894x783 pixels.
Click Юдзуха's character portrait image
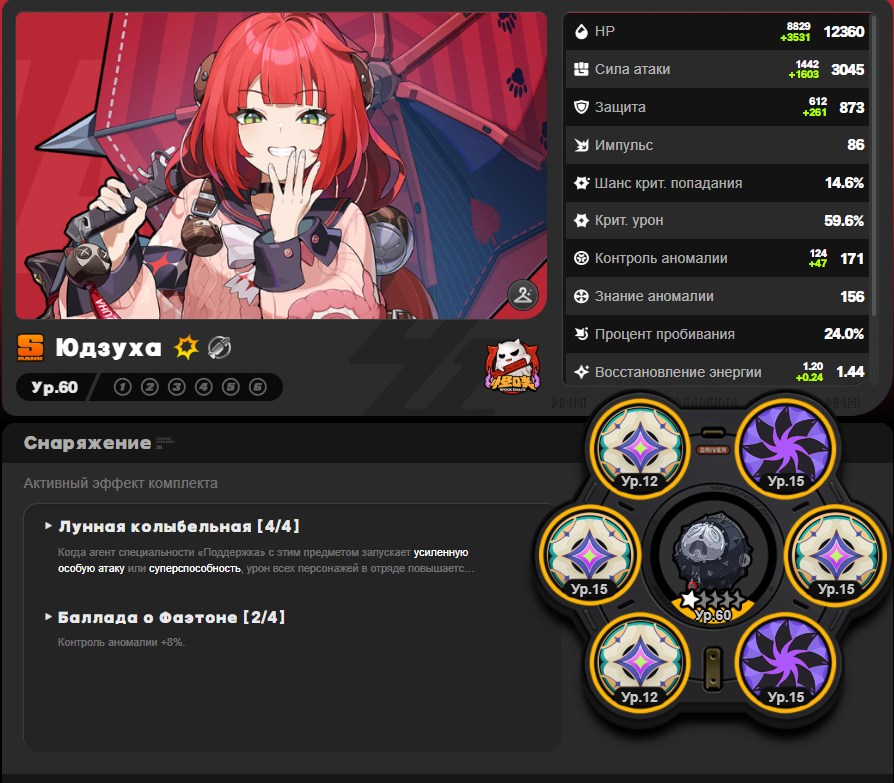281,165
